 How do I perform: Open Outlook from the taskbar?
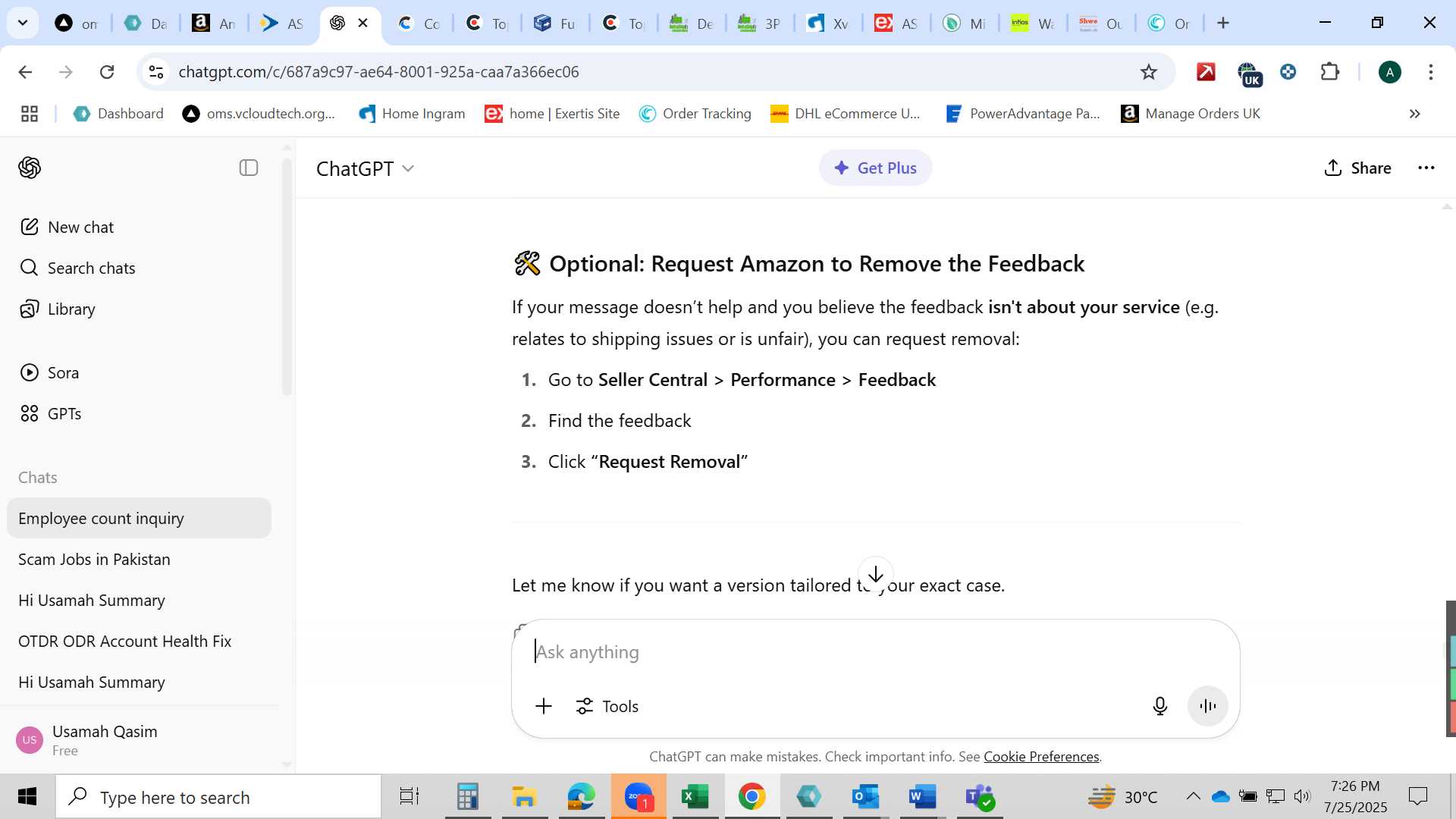point(865,796)
